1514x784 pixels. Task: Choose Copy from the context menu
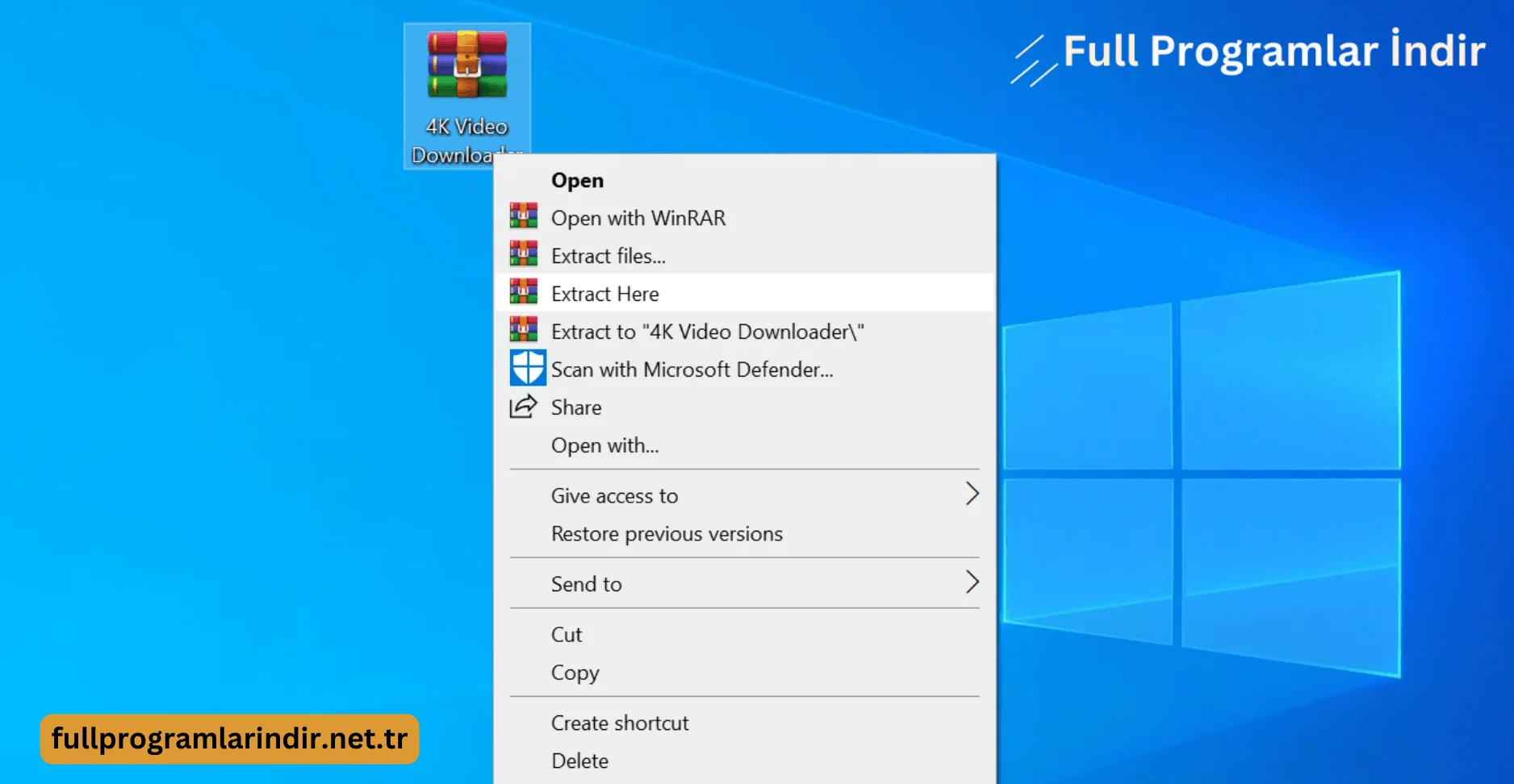click(745, 673)
